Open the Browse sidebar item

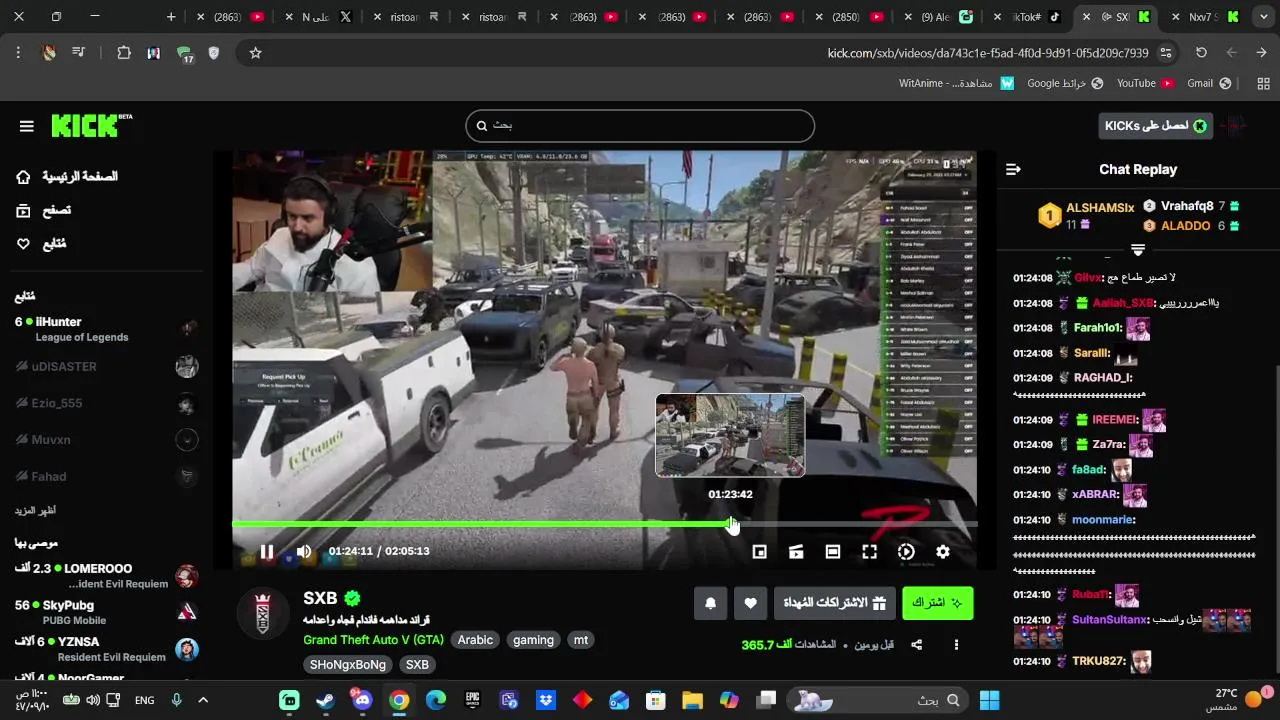[x=44, y=211]
